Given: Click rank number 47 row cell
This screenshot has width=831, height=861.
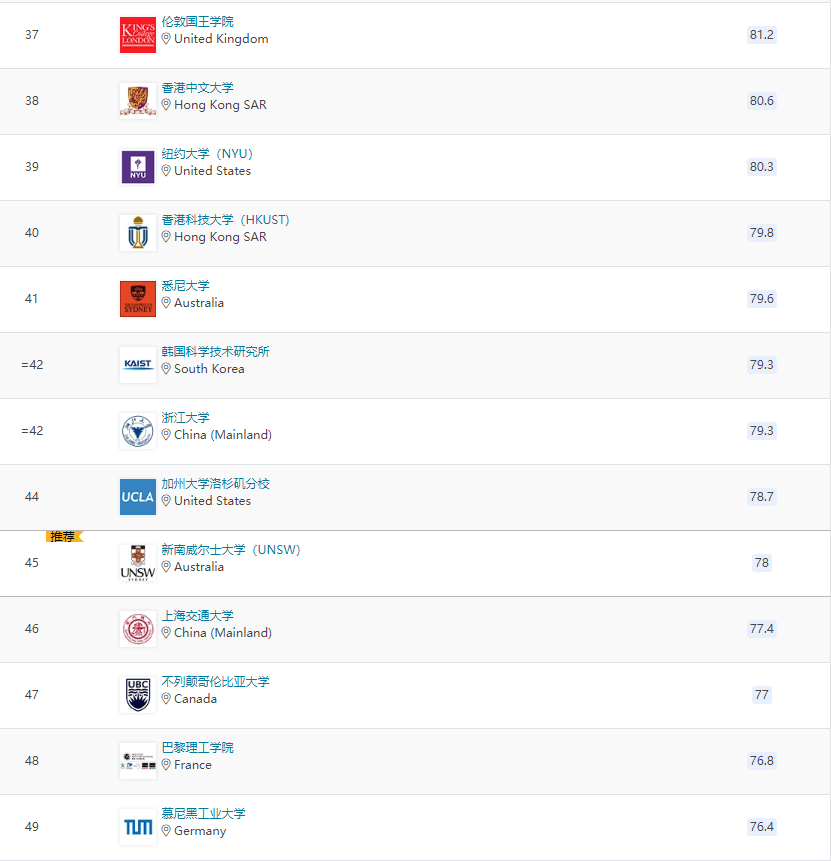Looking at the screenshot, I should click(x=32, y=695).
